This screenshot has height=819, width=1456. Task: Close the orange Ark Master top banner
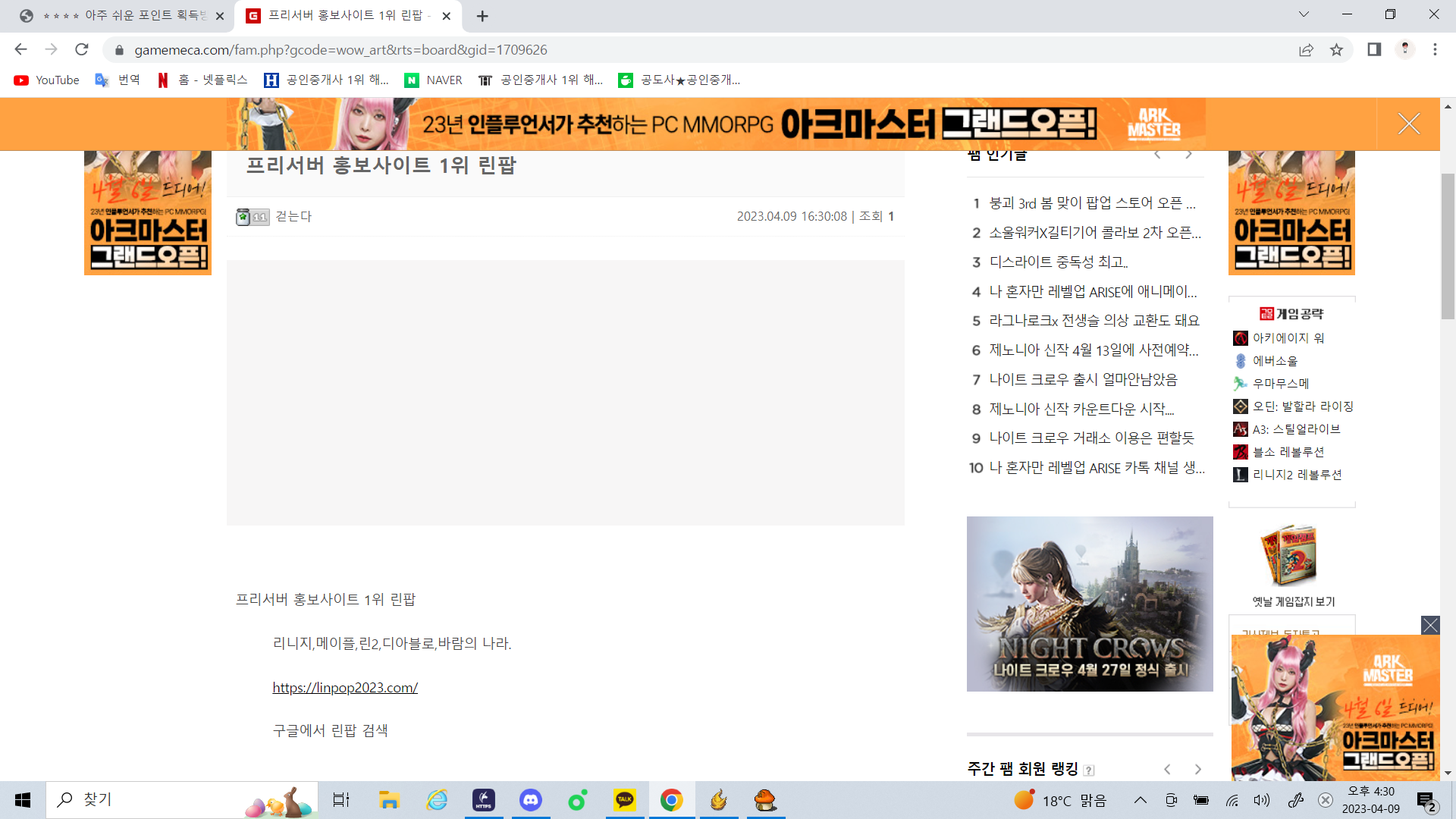point(1409,124)
